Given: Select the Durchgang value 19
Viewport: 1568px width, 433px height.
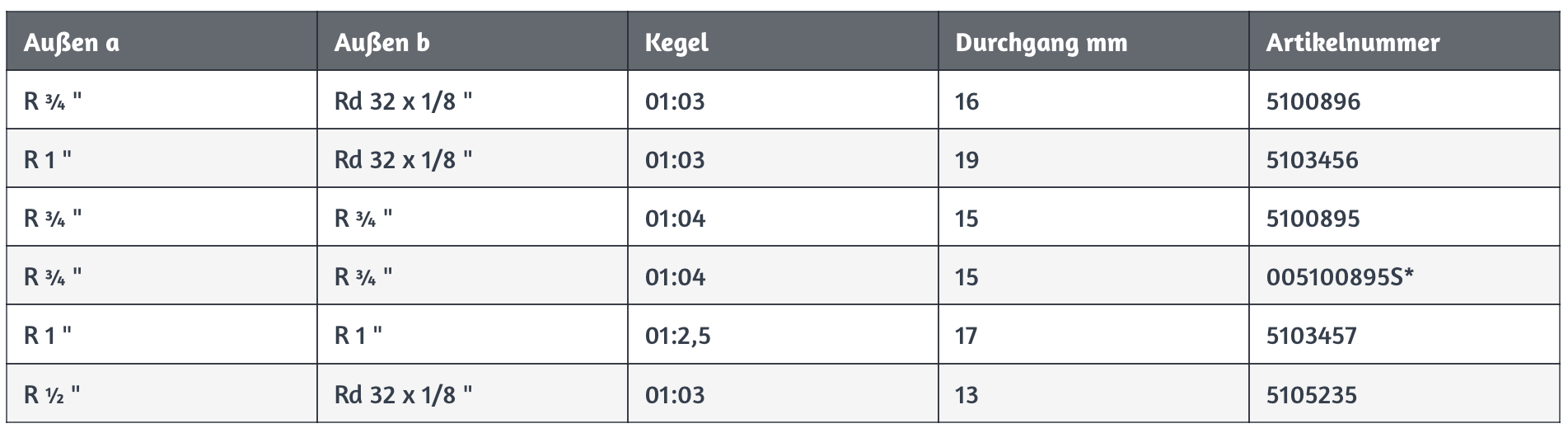Looking at the screenshot, I should (x=967, y=160).
